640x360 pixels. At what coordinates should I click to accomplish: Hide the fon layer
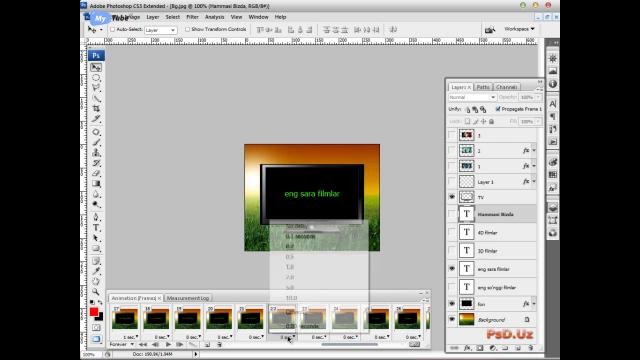[x=452, y=304]
